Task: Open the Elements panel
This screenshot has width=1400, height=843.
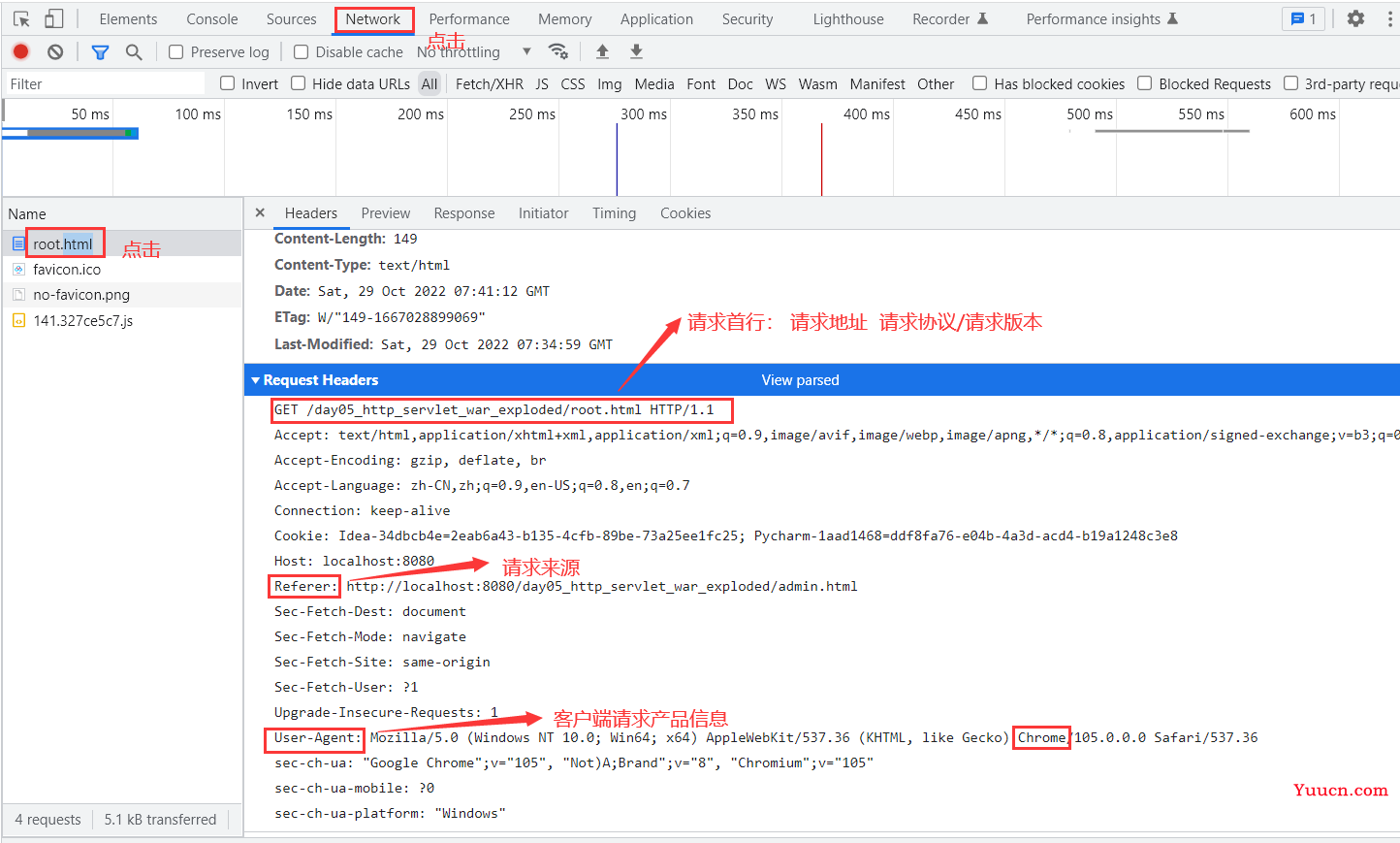Action: (x=128, y=18)
